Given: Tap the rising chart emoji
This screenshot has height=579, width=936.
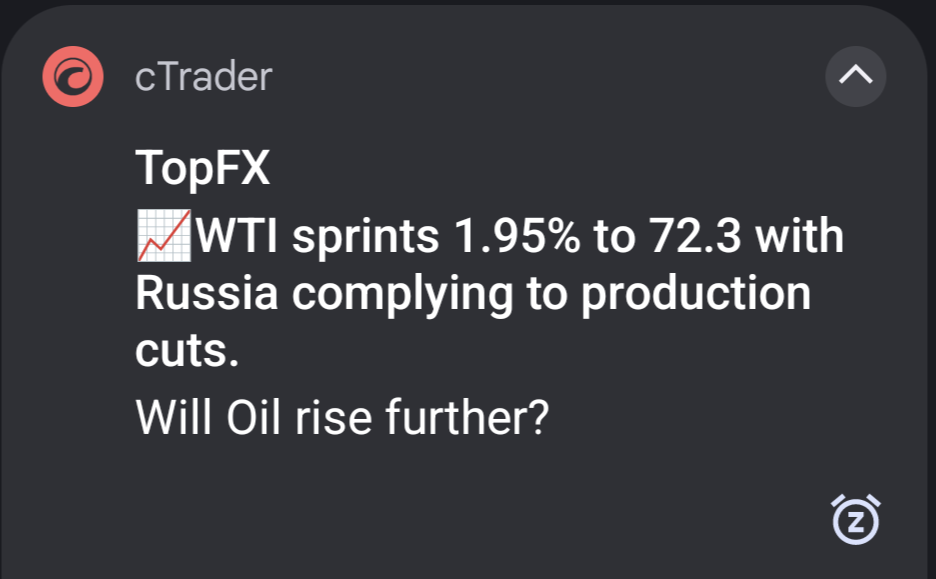Looking at the screenshot, I should tap(164, 235).
